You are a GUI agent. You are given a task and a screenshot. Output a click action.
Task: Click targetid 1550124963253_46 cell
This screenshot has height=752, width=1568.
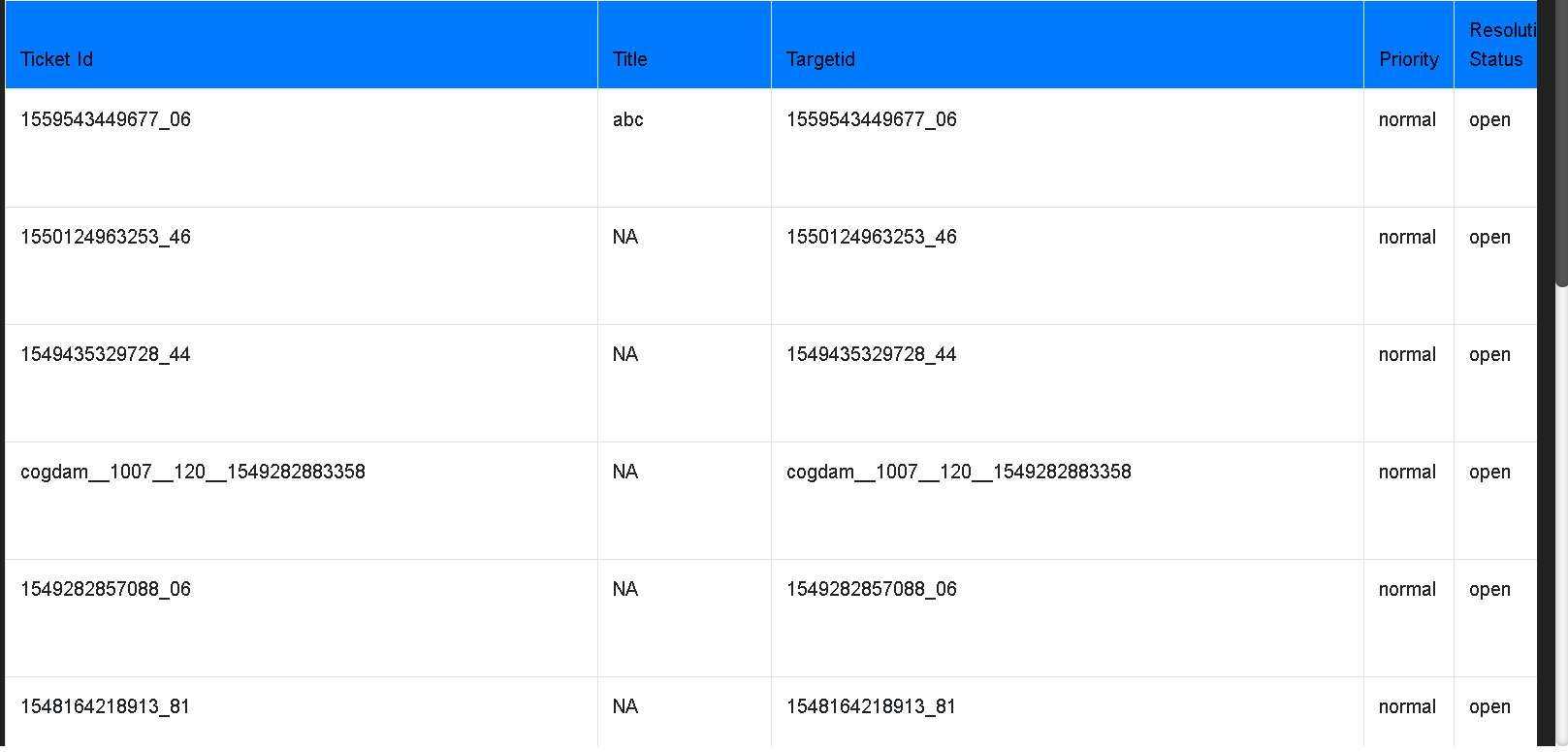(x=1068, y=266)
